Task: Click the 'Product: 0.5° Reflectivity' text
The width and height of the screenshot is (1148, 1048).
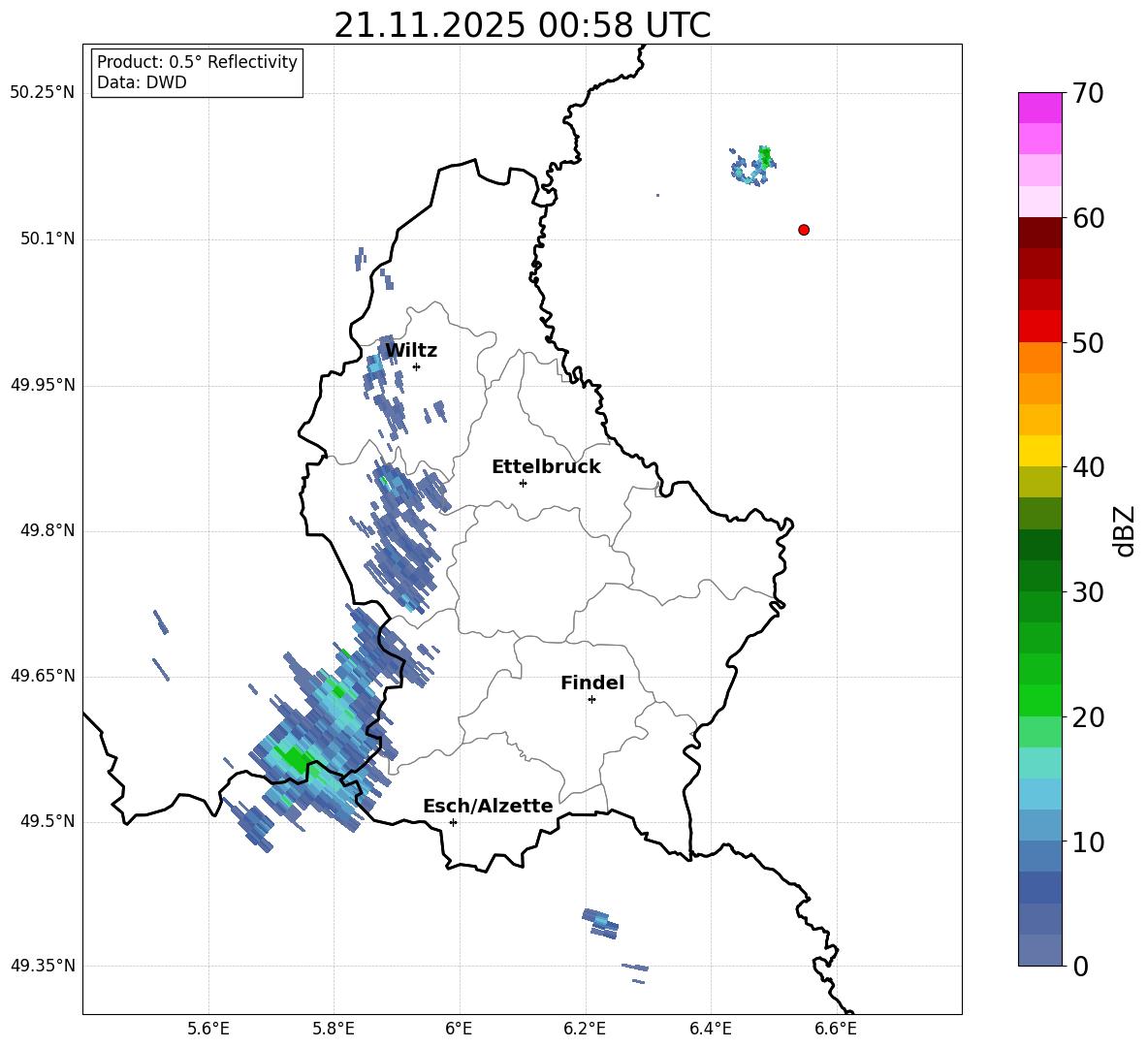Action: pyautogui.click(x=197, y=62)
